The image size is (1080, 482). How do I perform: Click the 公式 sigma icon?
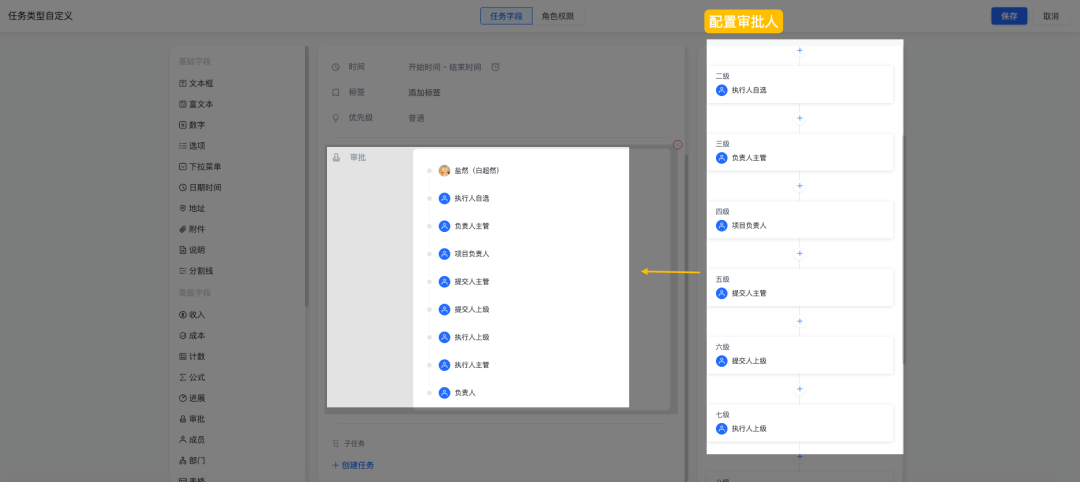(x=182, y=377)
